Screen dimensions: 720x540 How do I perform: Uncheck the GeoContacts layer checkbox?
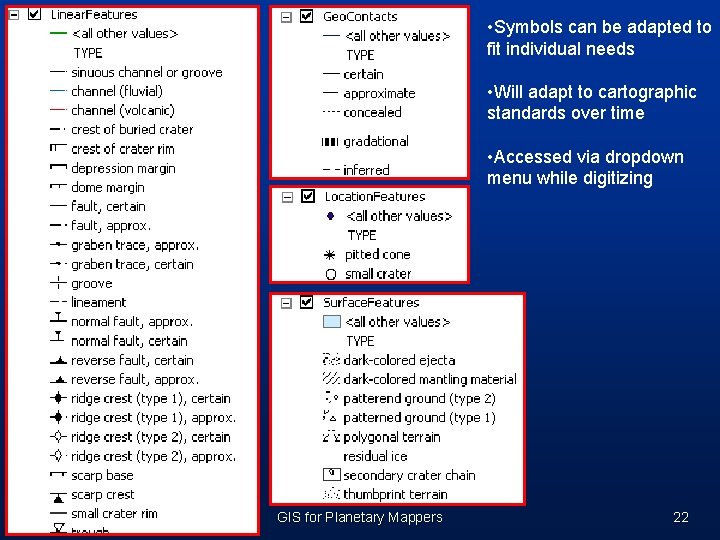306,16
